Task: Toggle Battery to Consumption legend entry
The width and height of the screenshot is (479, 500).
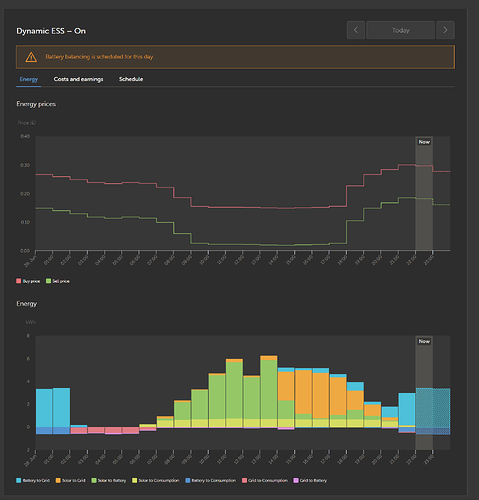Action: pos(211,480)
